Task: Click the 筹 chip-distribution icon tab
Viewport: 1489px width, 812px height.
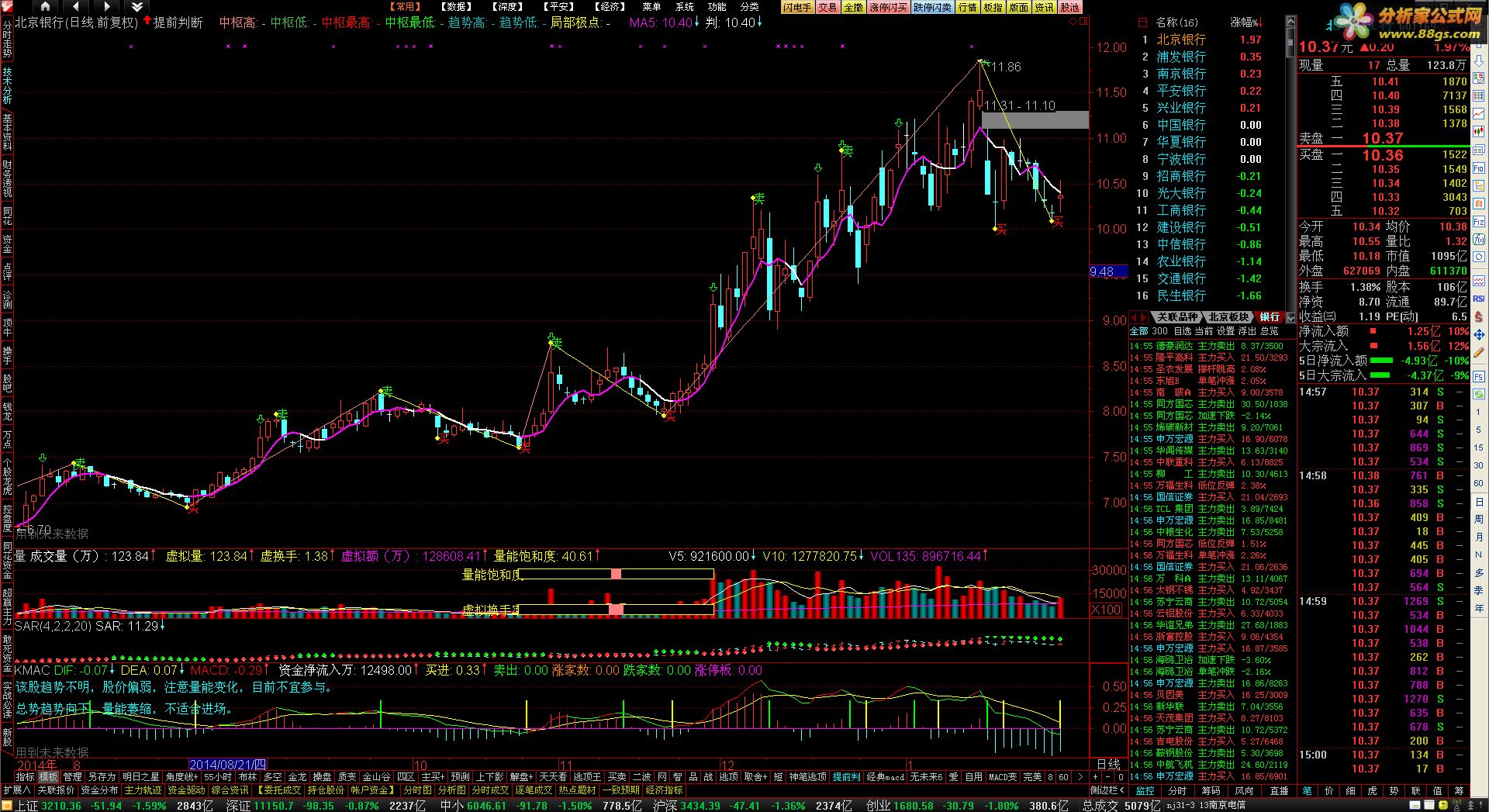Action: (1459, 791)
